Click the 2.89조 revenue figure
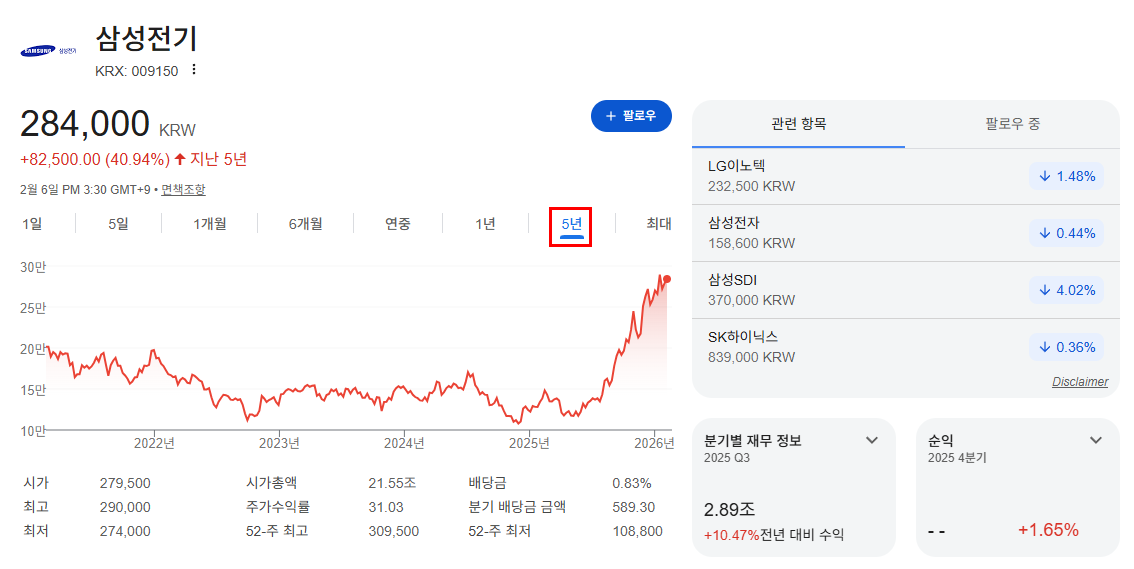The image size is (1134, 569). pos(729,510)
